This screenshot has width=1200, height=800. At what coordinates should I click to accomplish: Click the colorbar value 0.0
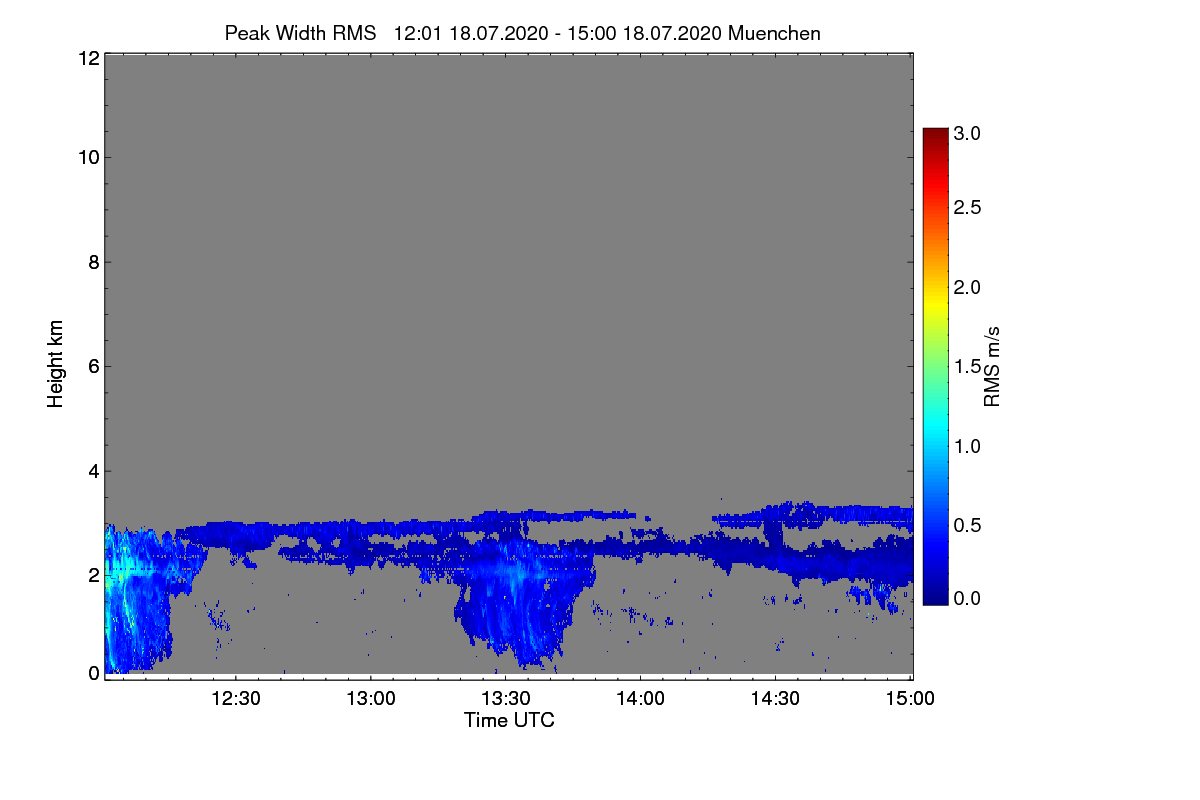tap(968, 598)
